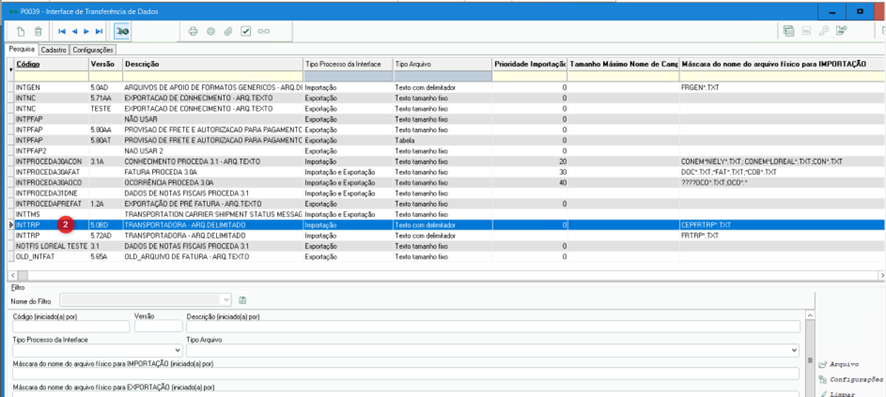Click the Máscara IMPORTAÇÃO filter input field
The width and height of the screenshot is (886, 397).
coord(405,373)
